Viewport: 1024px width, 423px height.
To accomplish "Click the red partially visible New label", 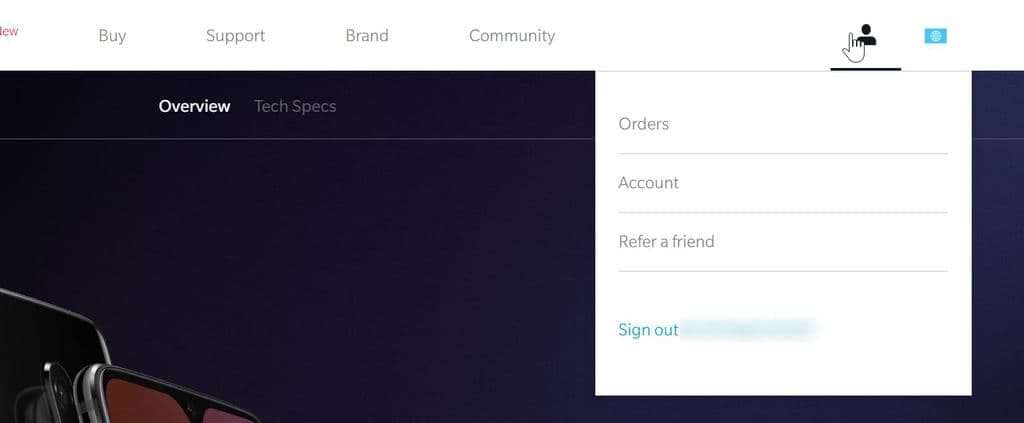I will (x=8, y=31).
